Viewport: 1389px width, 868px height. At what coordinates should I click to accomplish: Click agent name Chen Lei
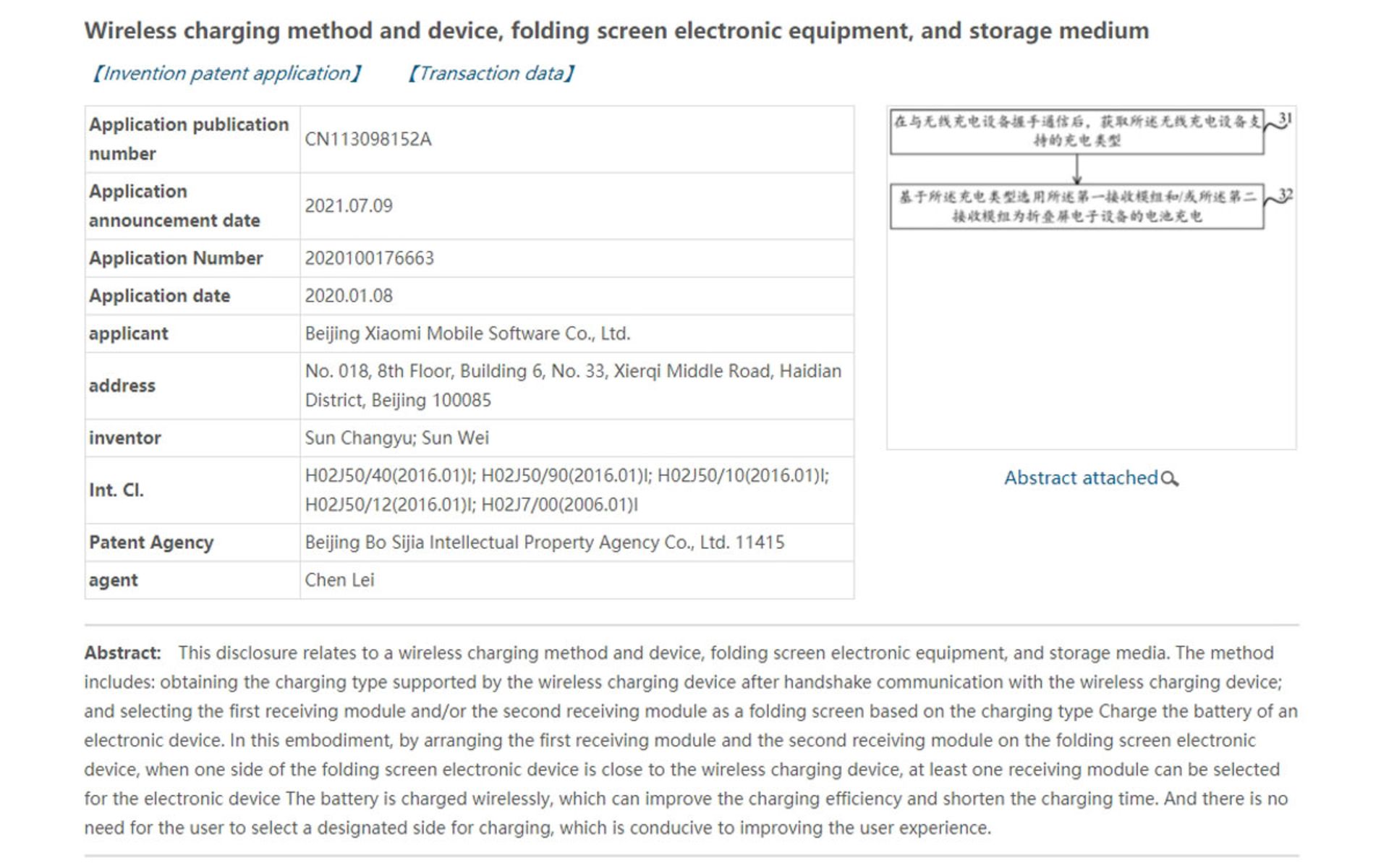click(339, 580)
